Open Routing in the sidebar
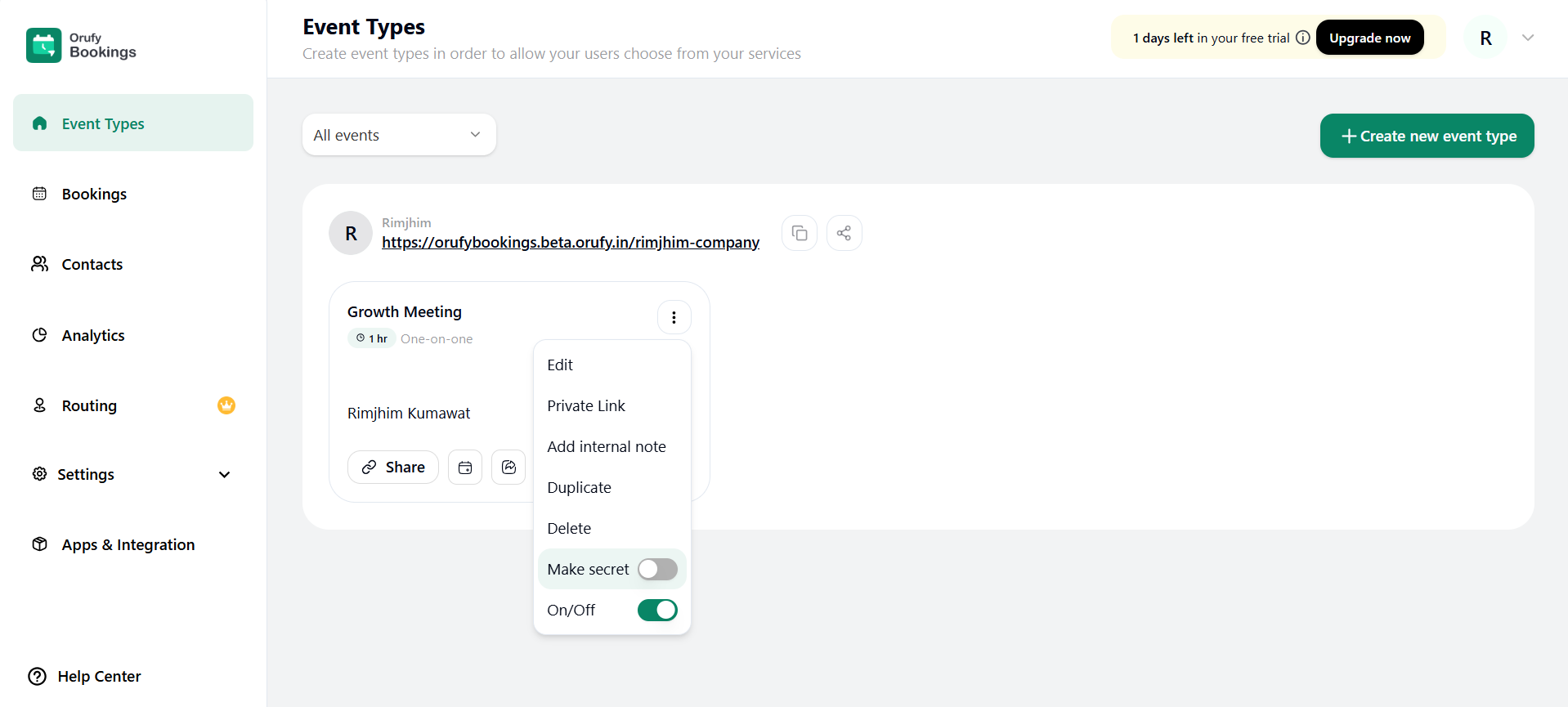Viewport: 1568px width, 707px height. (x=89, y=405)
